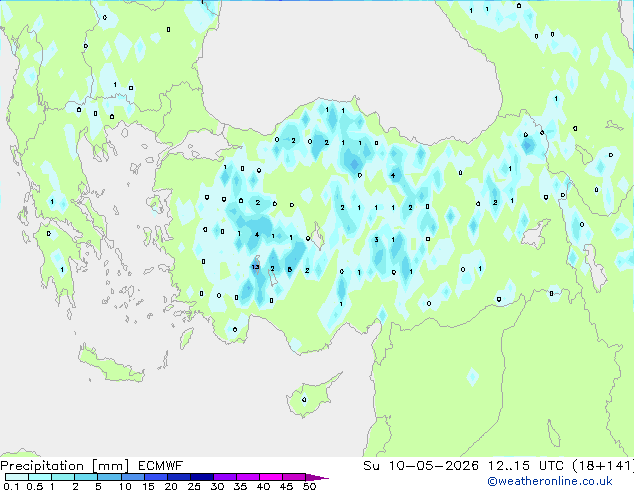
Task: Click the 0.1–0.5 mm lightest cyan legend swatch
Action: tap(17, 477)
